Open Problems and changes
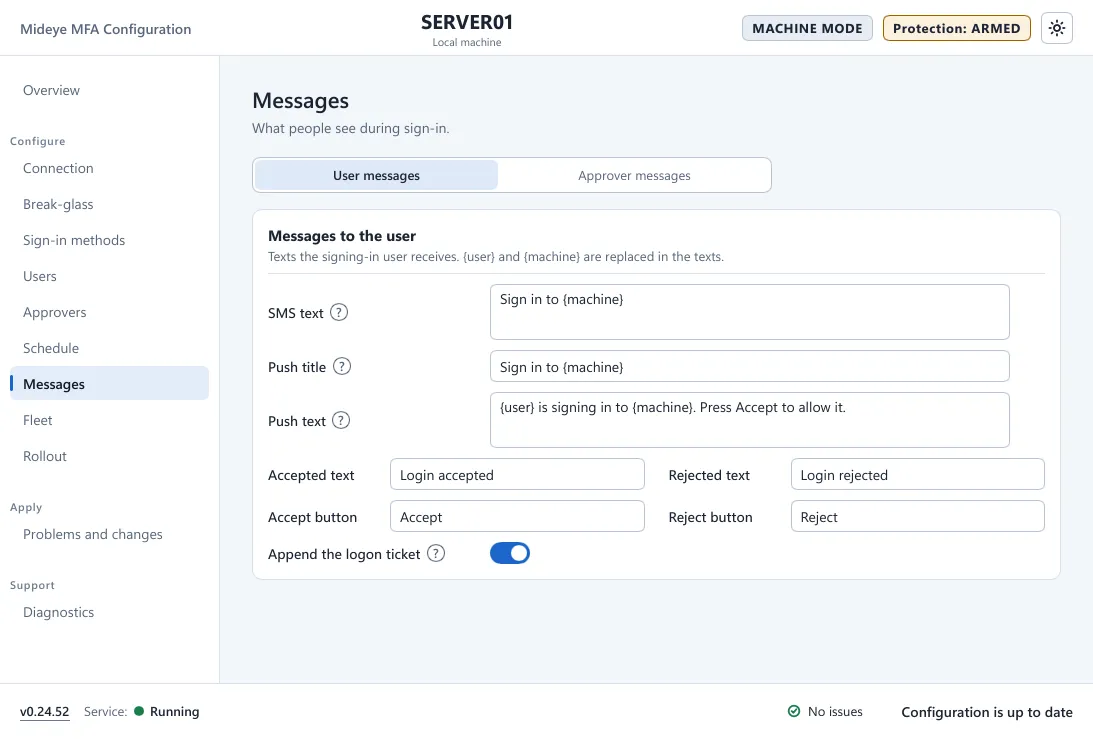 pyautogui.click(x=109, y=534)
